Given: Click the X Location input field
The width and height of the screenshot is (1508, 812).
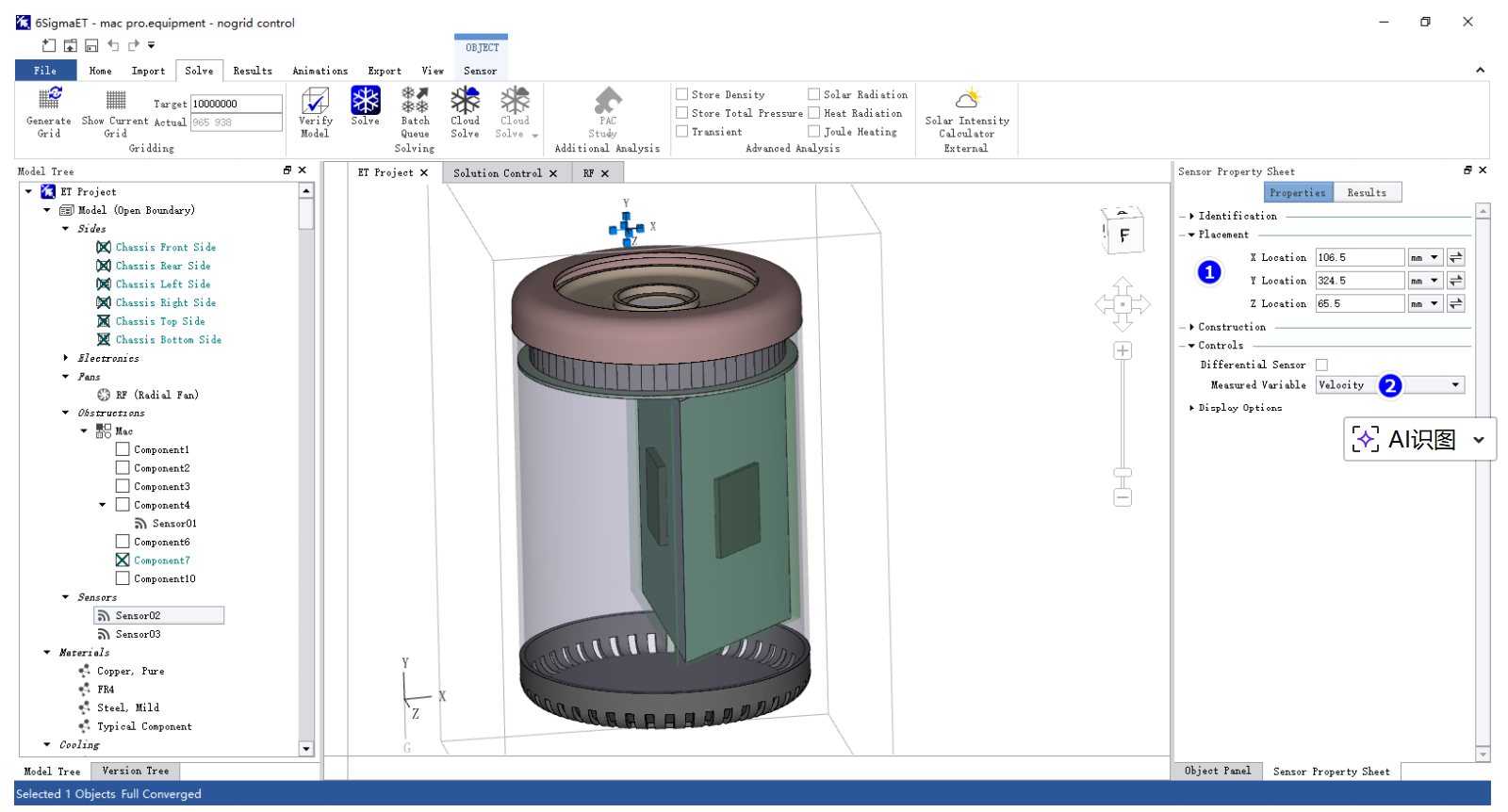Looking at the screenshot, I should click(1359, 257).
